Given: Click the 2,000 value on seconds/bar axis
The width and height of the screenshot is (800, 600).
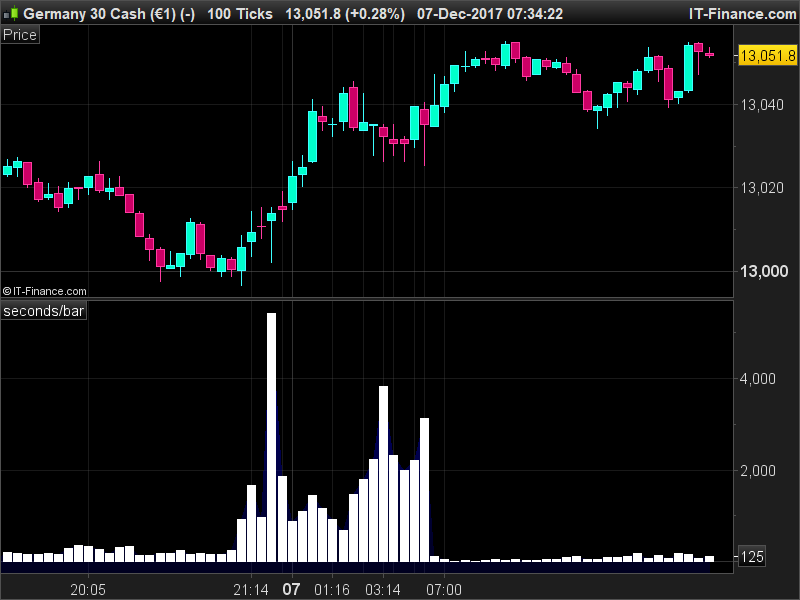Looking at the screenshot, I should tap(758, 471).
